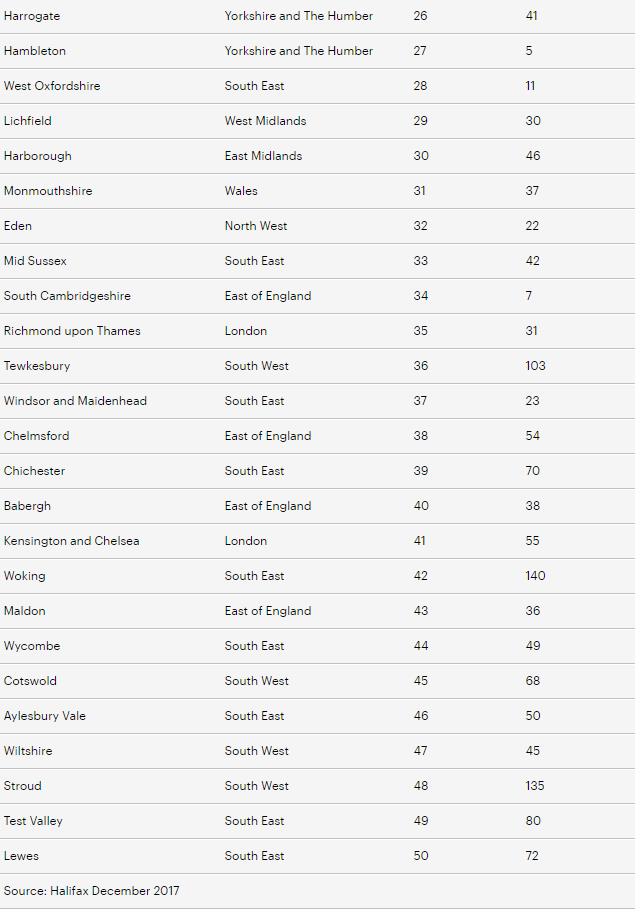Click West Oxfordshire in the table
This screenshot has width=642, height=912.
[52, 86]
